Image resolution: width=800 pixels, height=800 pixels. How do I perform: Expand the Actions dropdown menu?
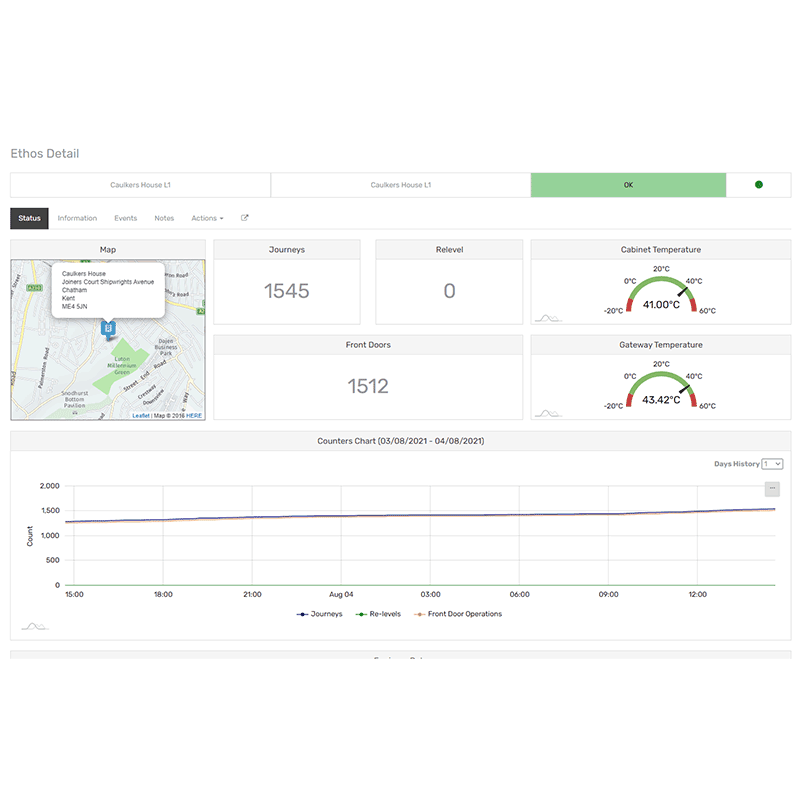pos(207,218)
